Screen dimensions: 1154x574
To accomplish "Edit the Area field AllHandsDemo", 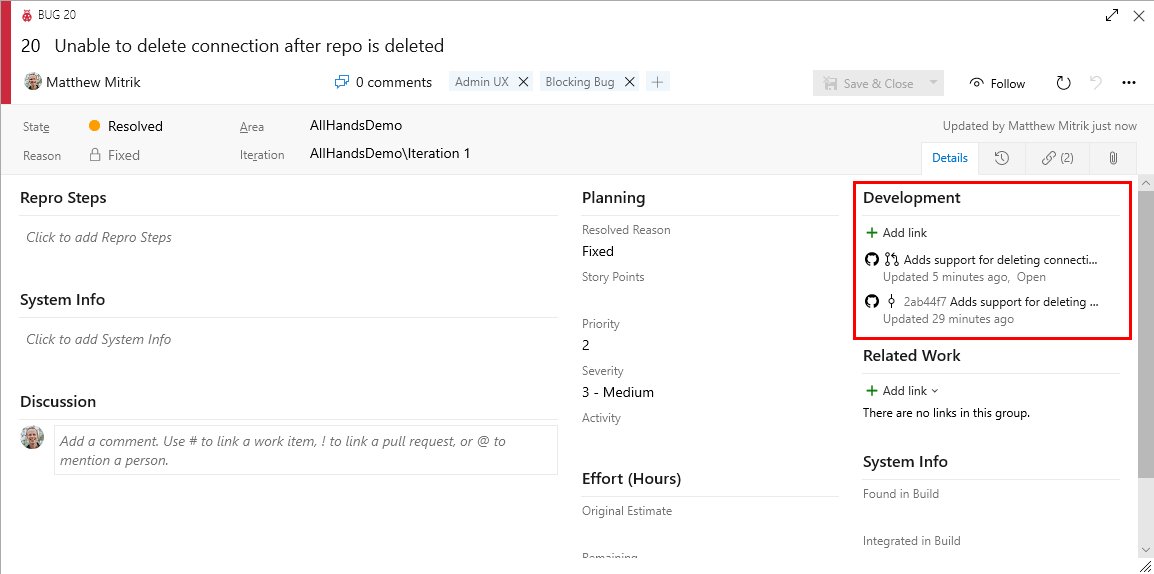I will [x=356, y=126].
